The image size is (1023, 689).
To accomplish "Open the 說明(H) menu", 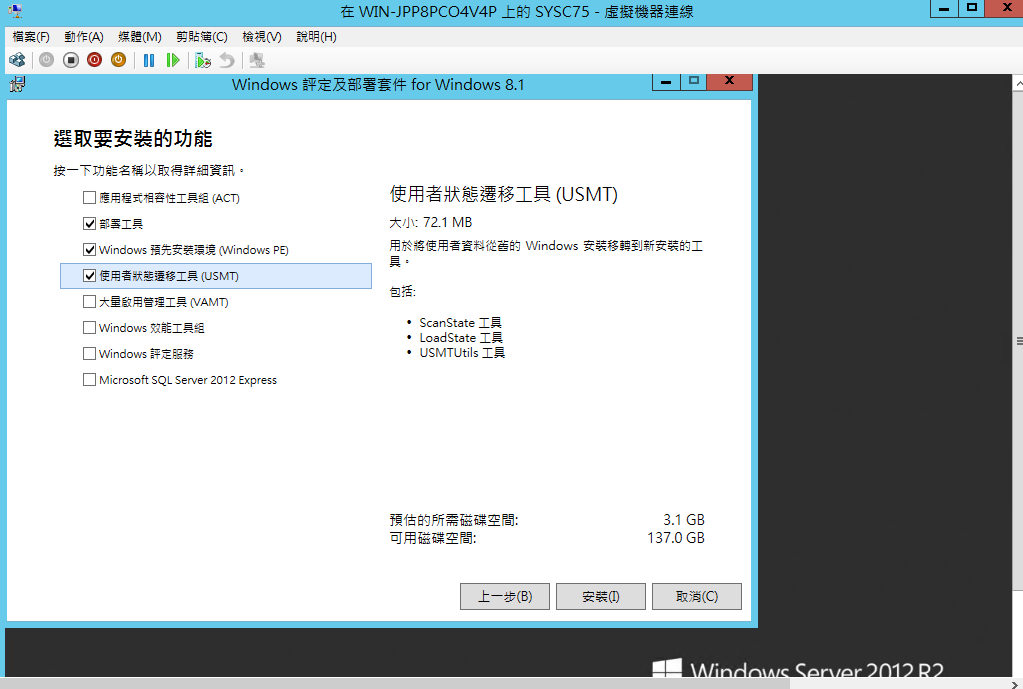I will pyautogui.click(x=316, y=37).
